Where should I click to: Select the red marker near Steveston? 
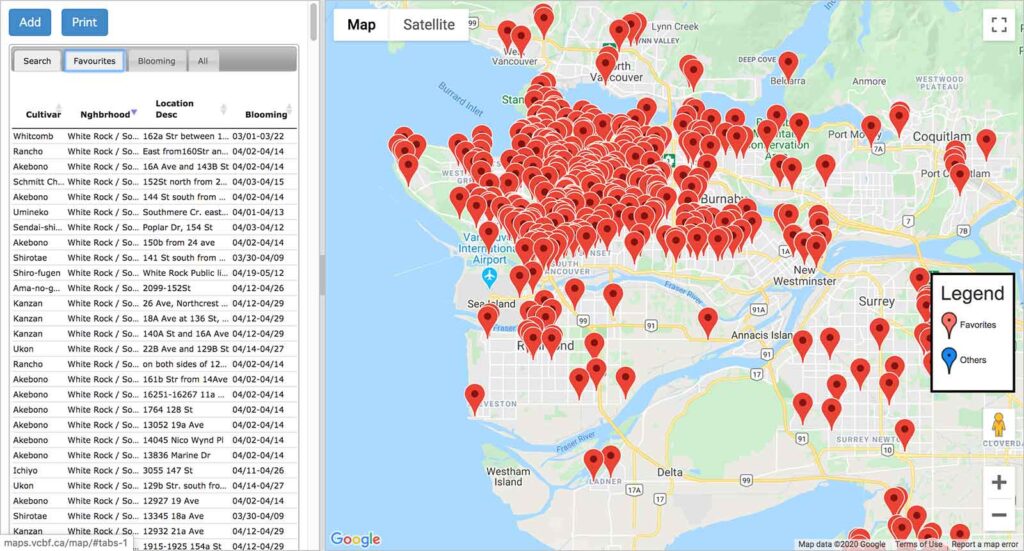click(475, 398)
